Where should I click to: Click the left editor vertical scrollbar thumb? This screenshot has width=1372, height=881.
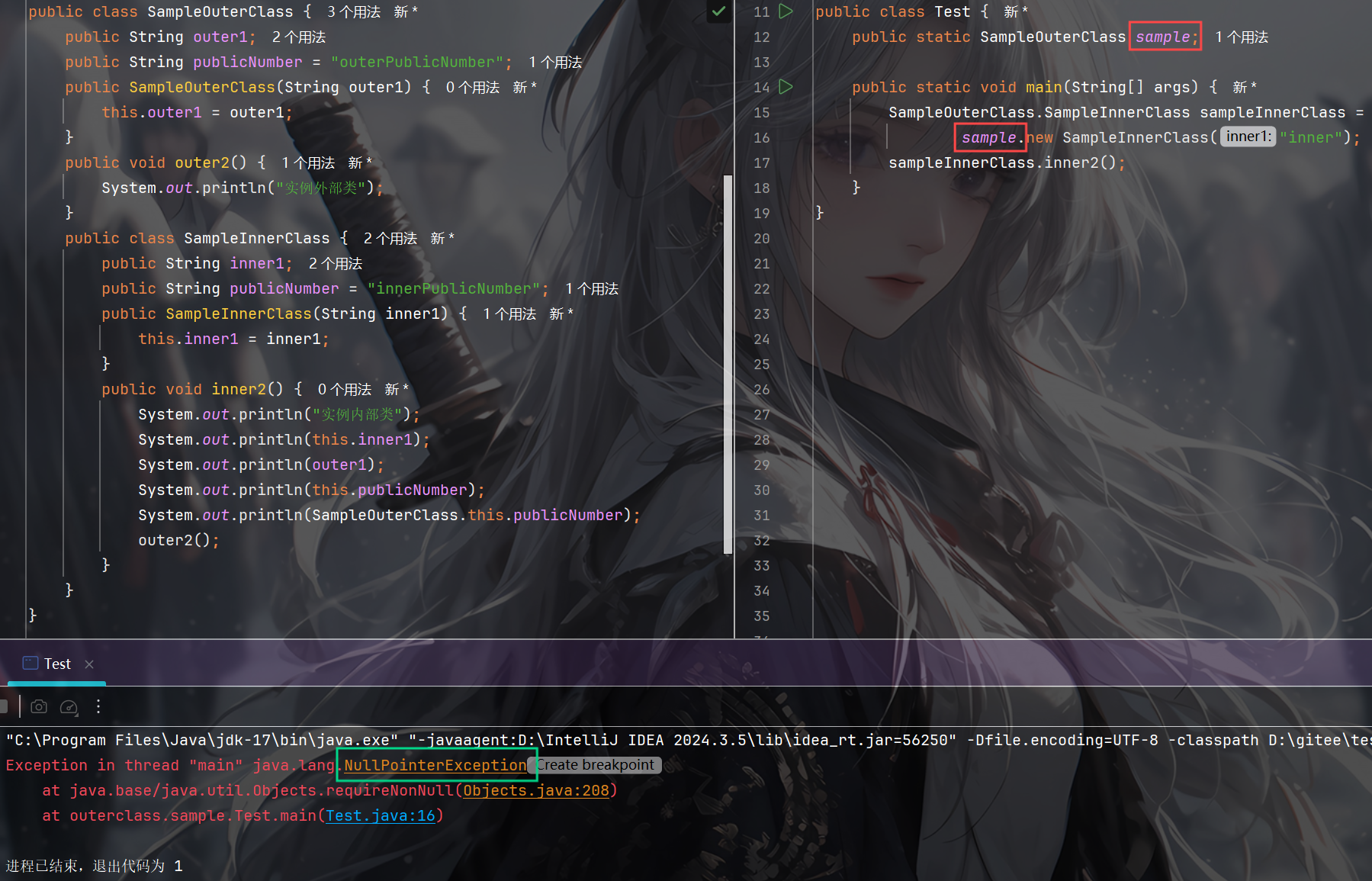pos(728,364)
